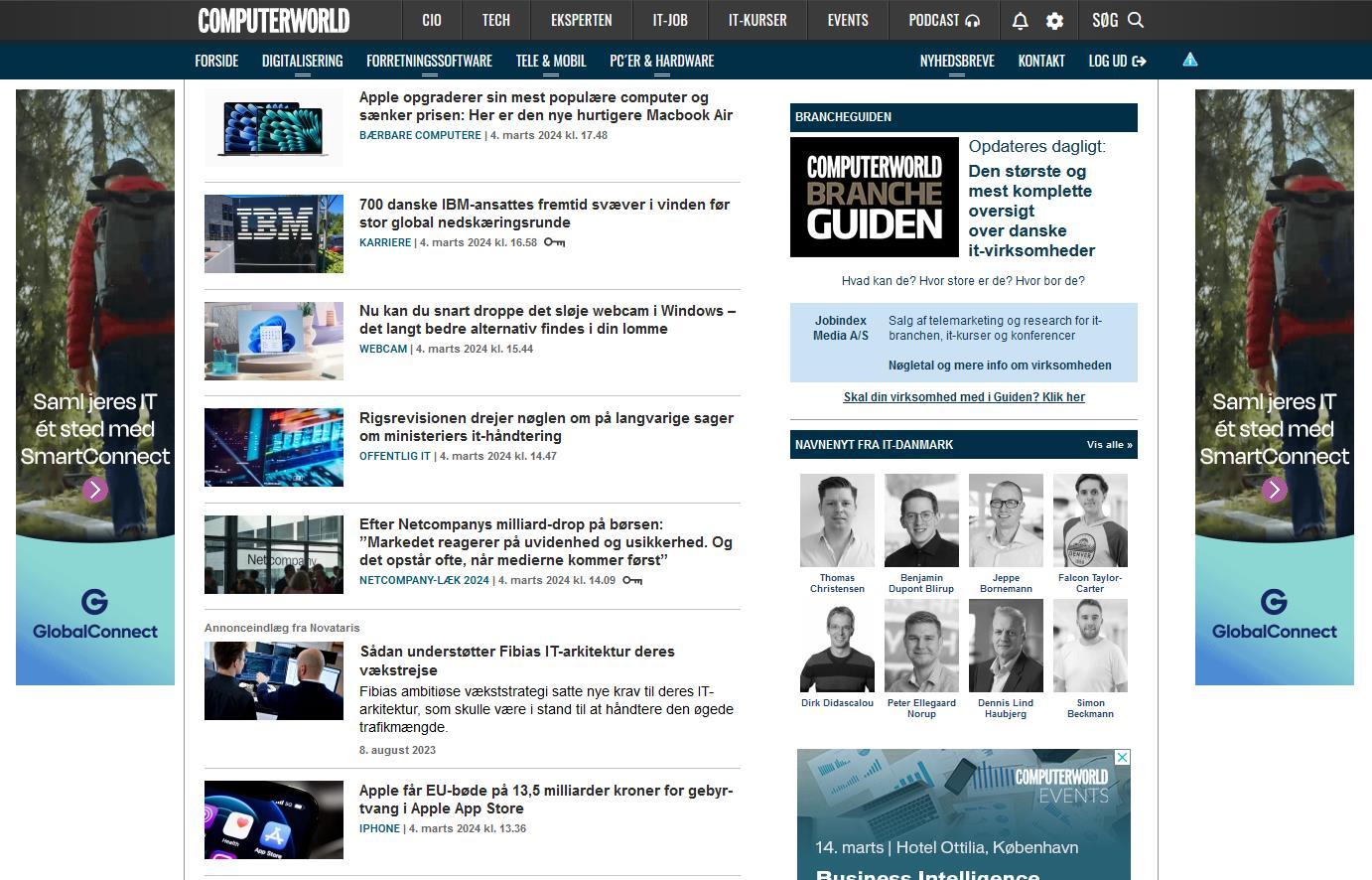Expand the PC'ER & HARDWARE dropdown
1372x880 pixels.
pos(662,61)
